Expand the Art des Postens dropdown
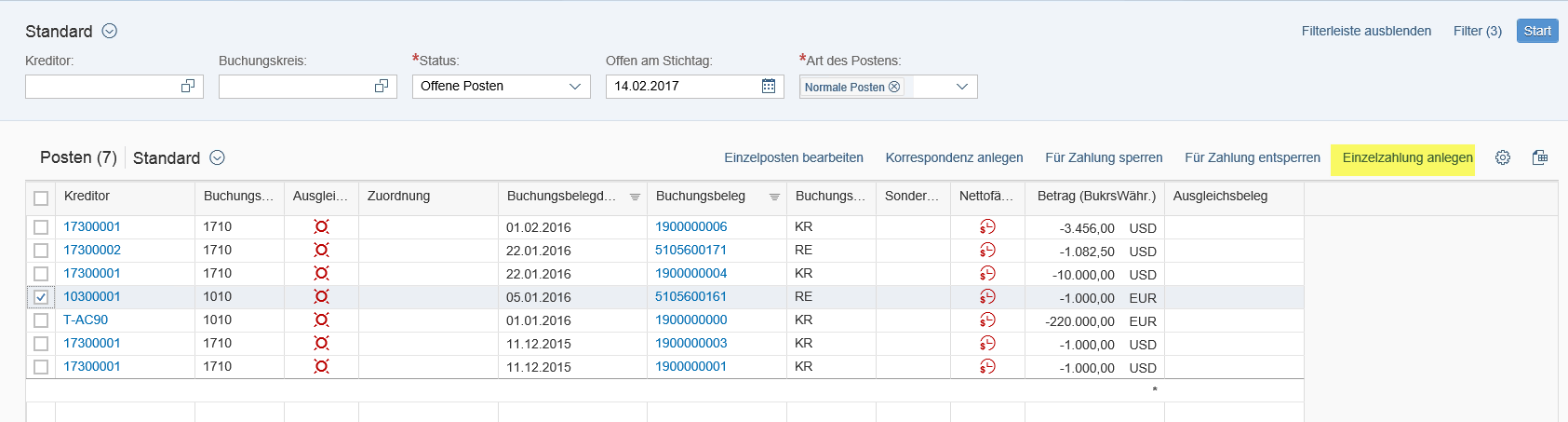Screen dimensions: 1568x422 point(961,87)
